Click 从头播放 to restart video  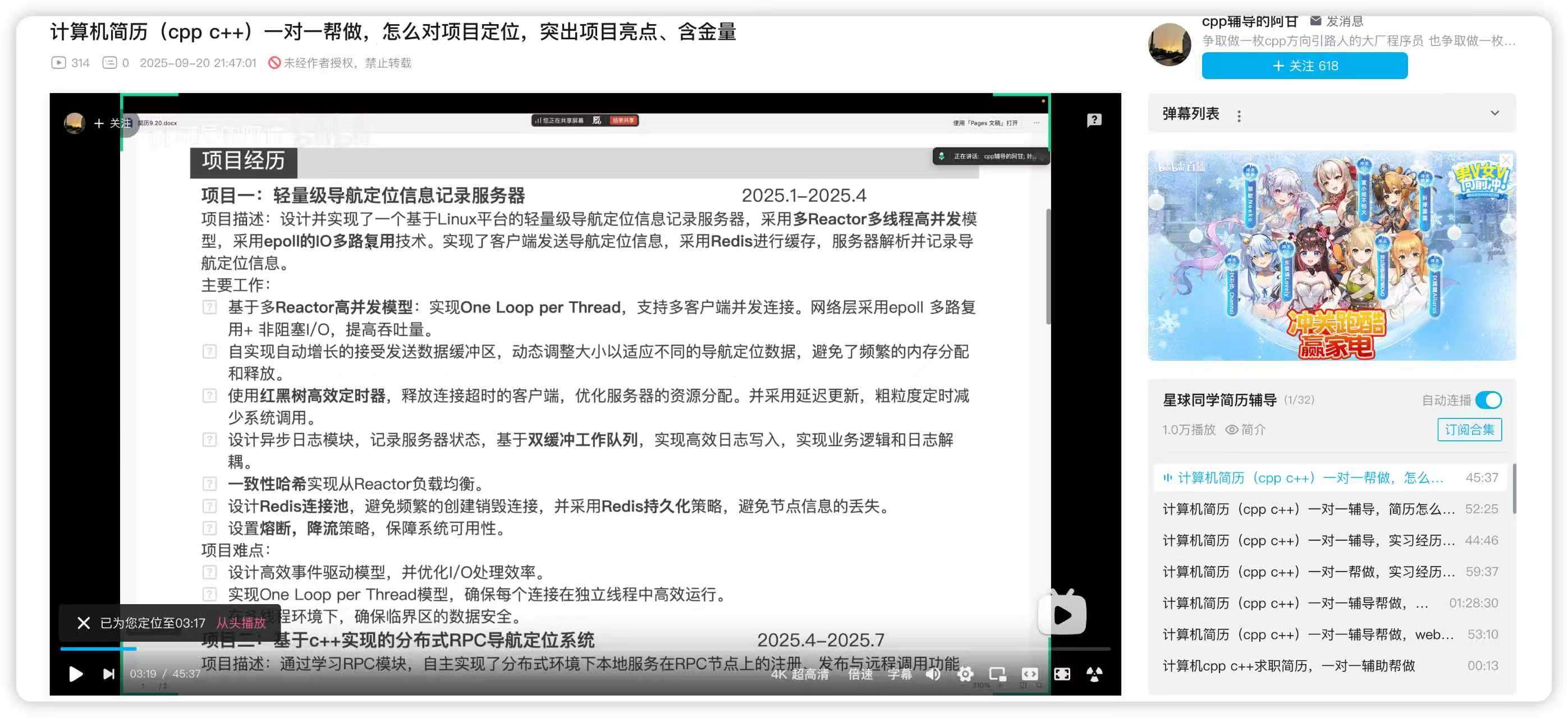point(241,623)
